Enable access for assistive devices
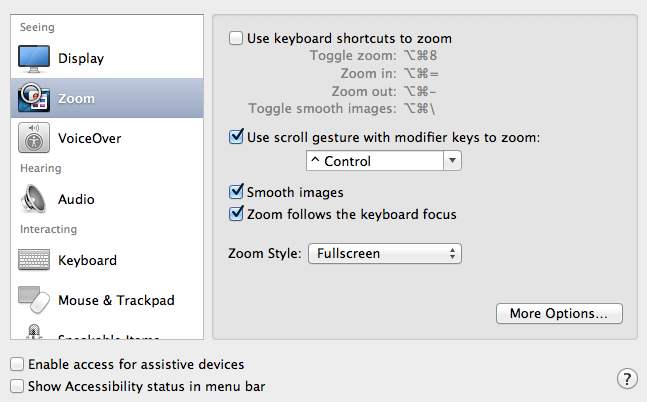647x402 pixels. tap(16, 365)
